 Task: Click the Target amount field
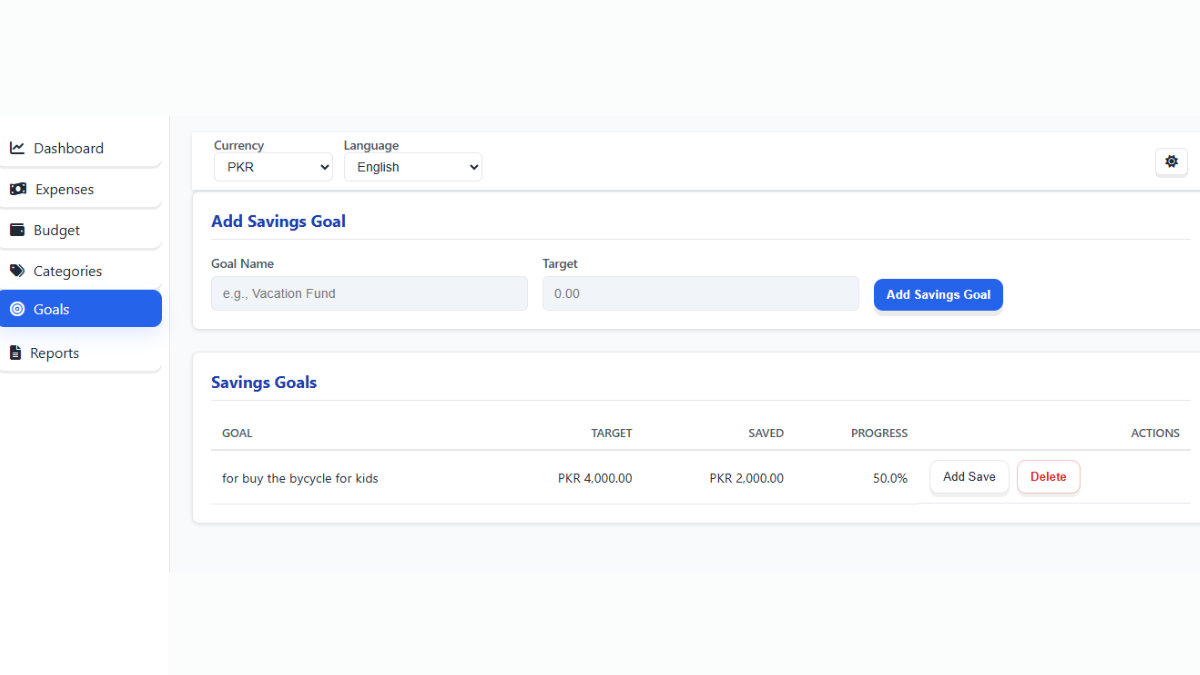pyautogui.click(x=700, y=293)
